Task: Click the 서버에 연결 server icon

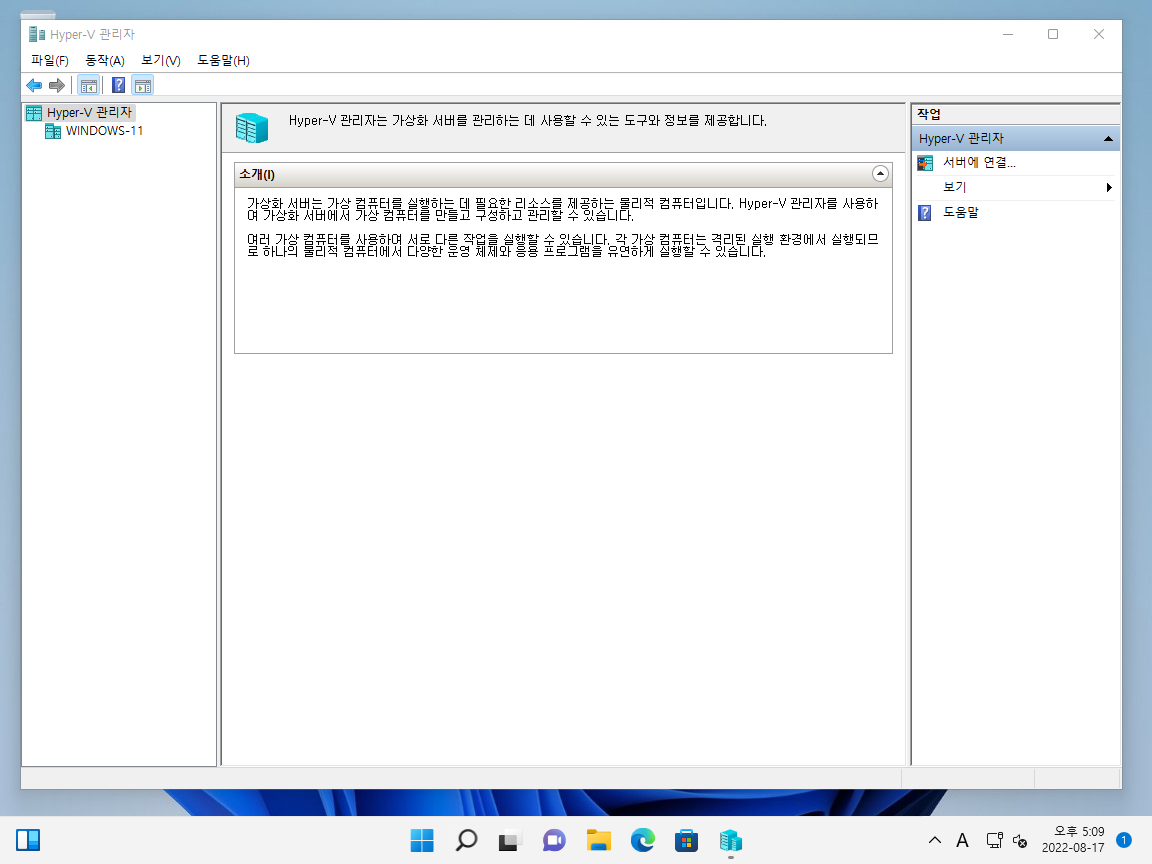Action: 925,163
